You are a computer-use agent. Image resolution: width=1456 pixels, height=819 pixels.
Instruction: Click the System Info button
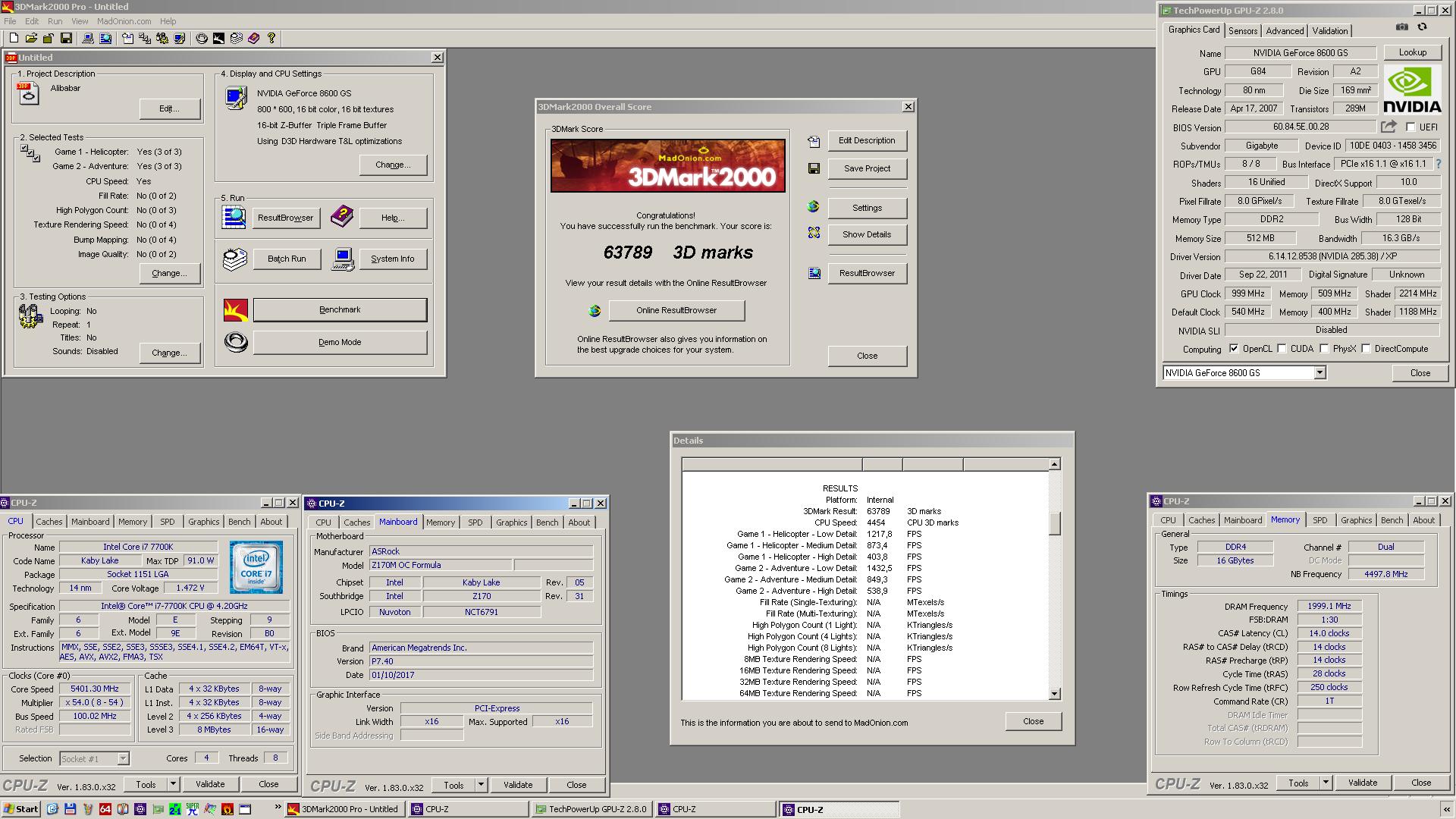[393, 259]
